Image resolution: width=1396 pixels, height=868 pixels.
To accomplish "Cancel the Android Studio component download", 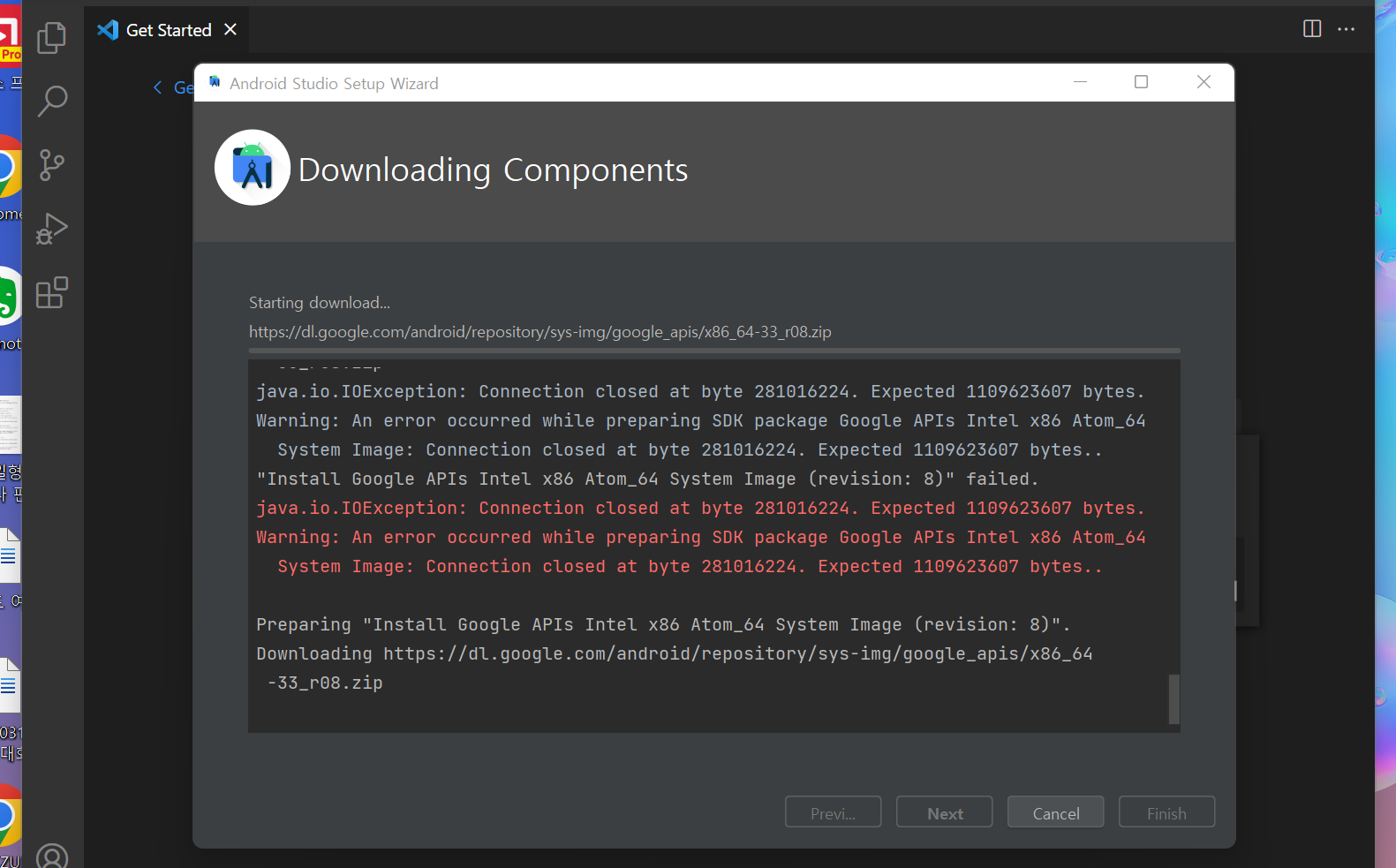I will click(1056, 812).
